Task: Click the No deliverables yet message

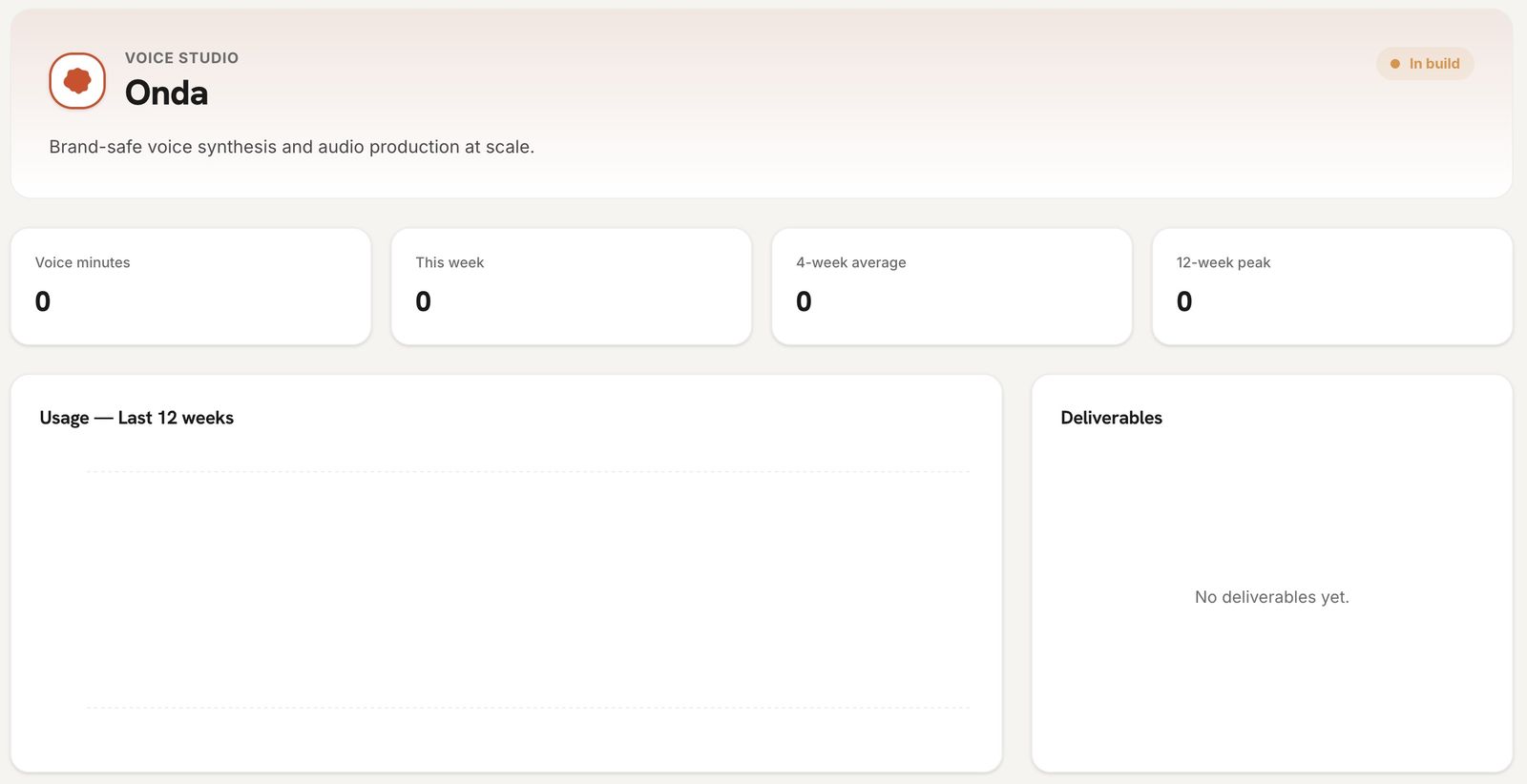Action: click(x=1272, y=597)
